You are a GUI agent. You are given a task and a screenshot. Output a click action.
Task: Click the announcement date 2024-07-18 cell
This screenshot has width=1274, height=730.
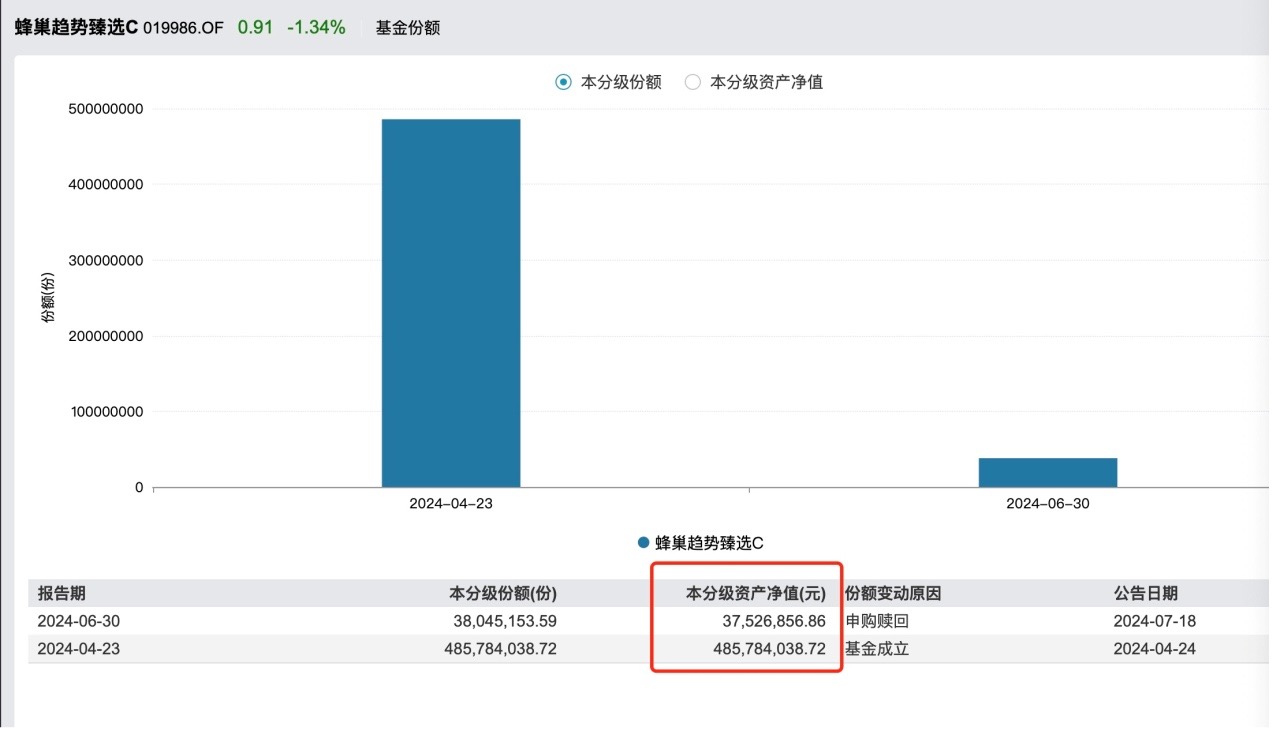[x=1154, y=621]
